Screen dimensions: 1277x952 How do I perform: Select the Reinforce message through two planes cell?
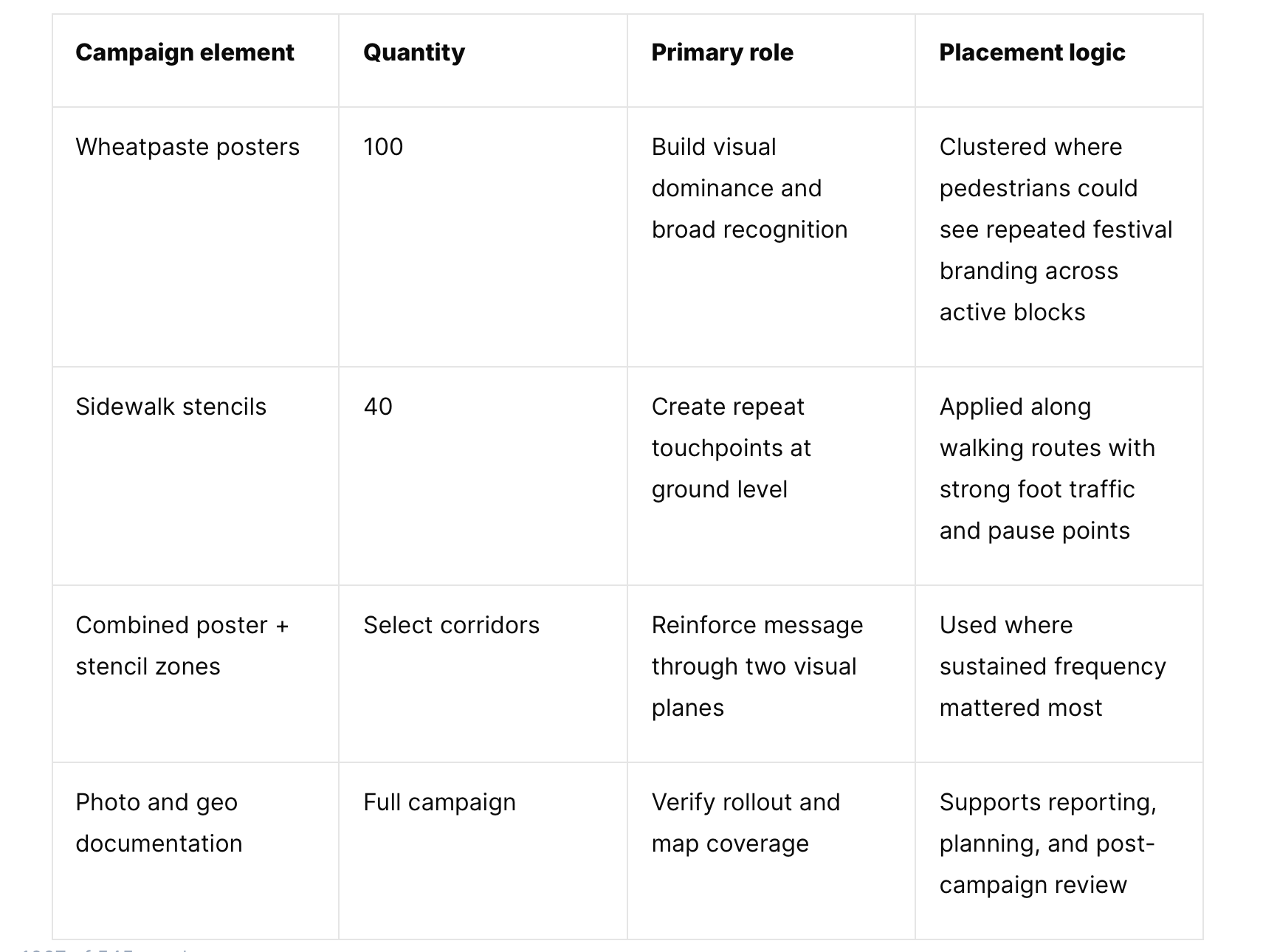click(x=771, y=674)
